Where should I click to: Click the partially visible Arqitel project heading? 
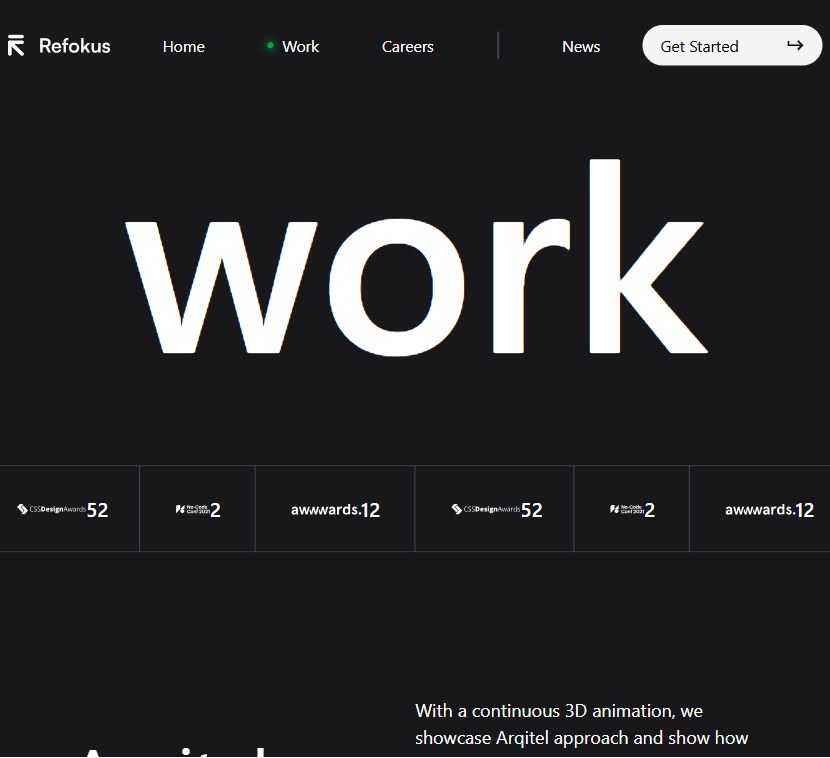coord(175,750)
